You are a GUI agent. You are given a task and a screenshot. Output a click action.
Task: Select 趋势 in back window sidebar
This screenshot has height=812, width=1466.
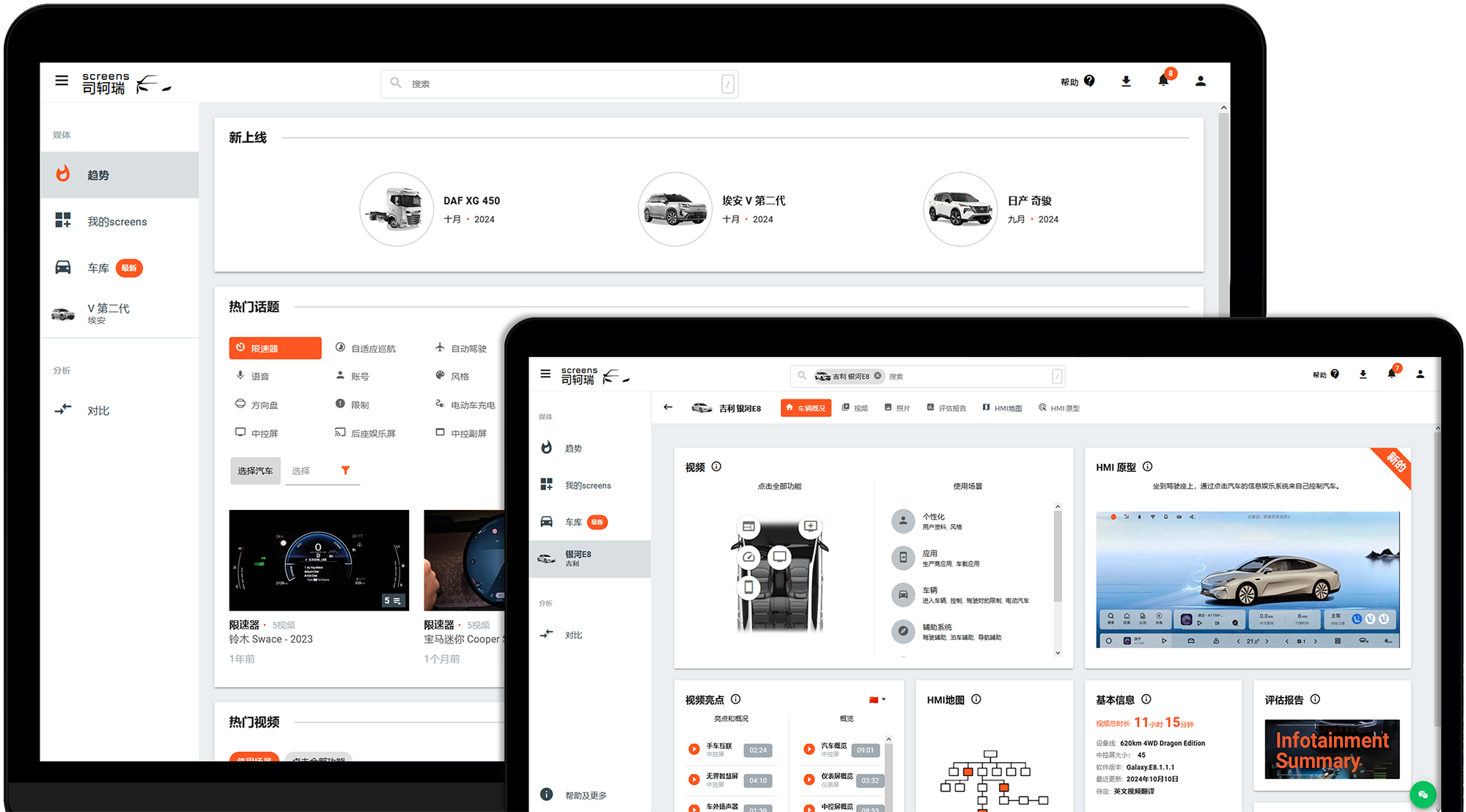click(x=119, y=175)
